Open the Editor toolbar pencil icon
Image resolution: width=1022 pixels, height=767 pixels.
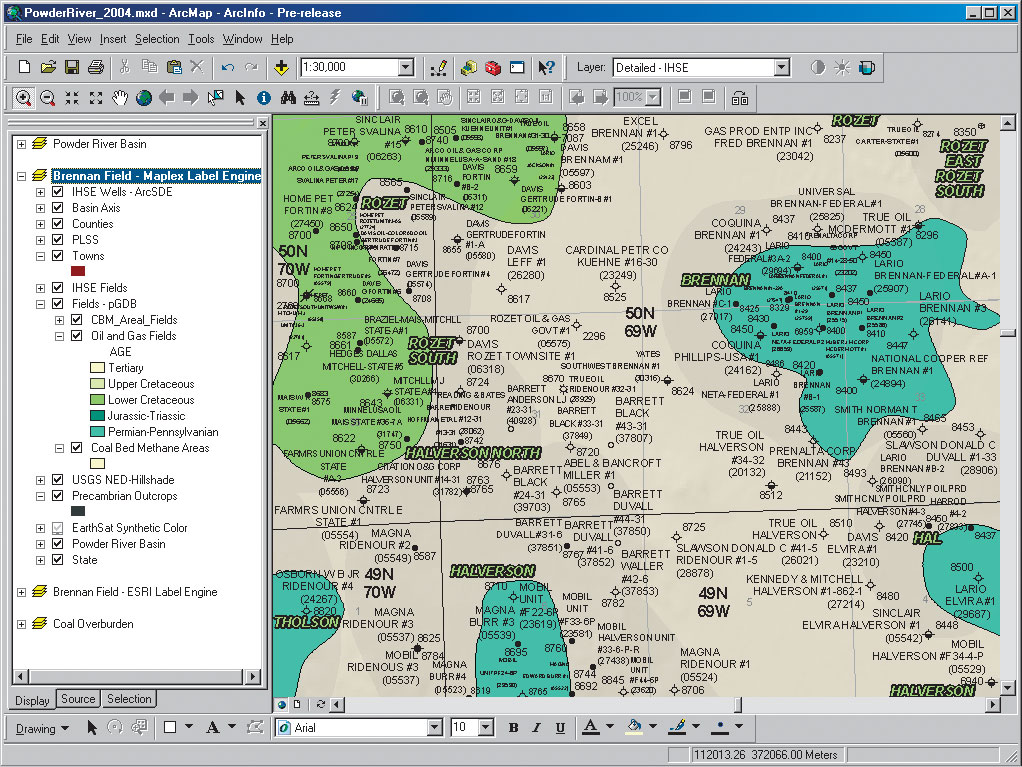(x=438, y=68)
